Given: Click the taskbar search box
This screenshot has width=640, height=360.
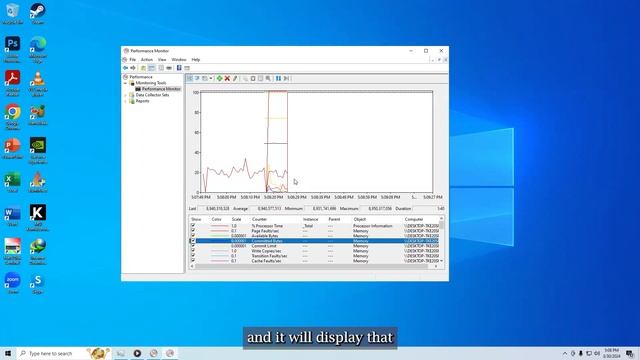Looking at the screenshot, I should (64, 353).
